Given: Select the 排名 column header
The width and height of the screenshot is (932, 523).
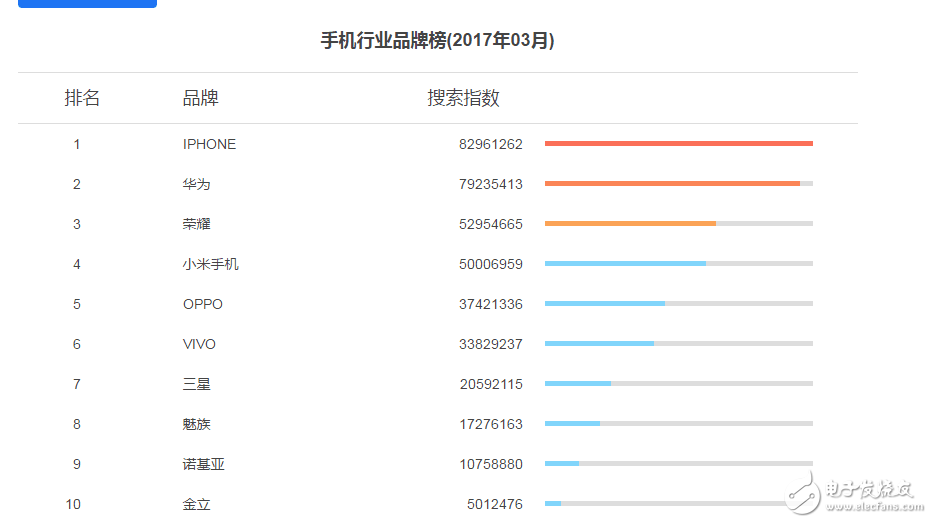Looking at the screenshot, I should (82, 97).
